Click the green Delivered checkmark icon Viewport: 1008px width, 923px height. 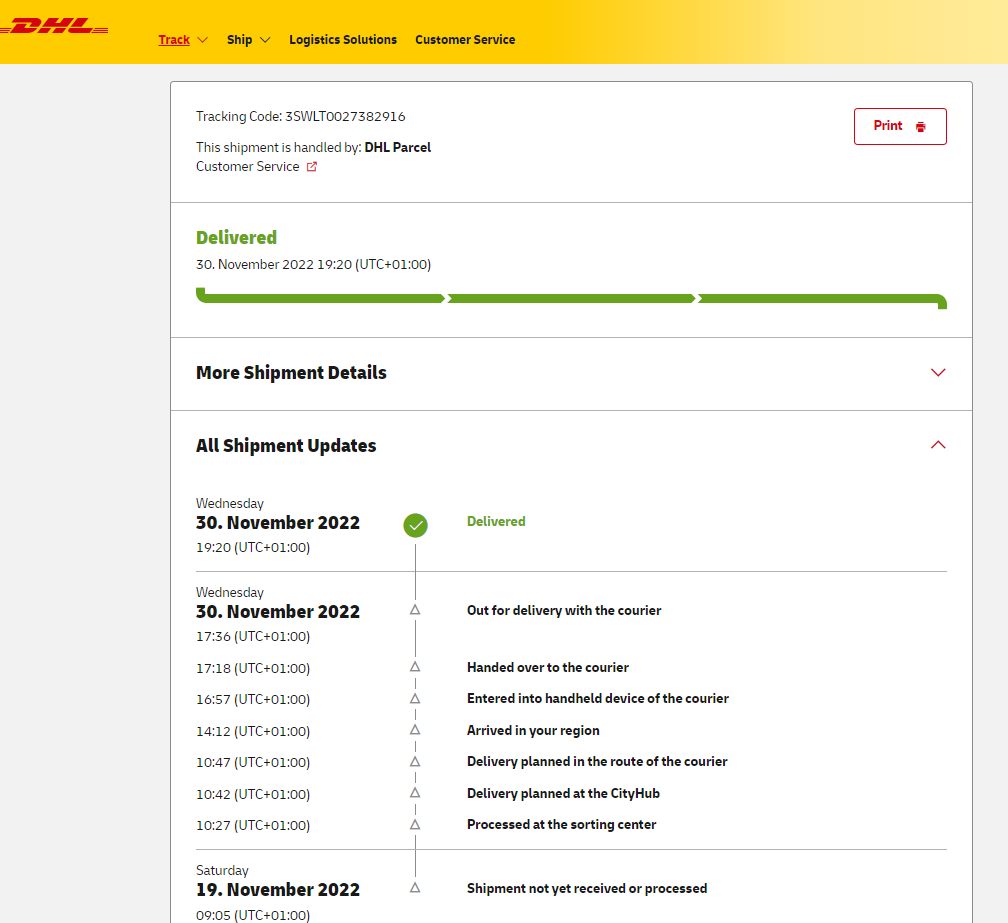pos(415,525)
